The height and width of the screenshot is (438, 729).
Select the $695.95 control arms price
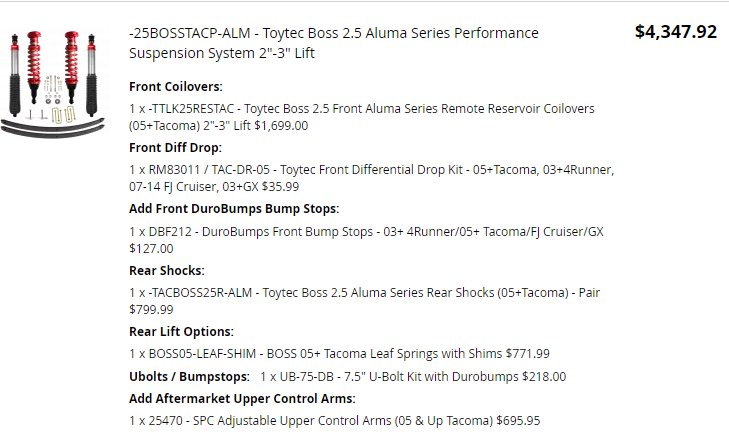pyautogui.click(x=518, y=420)
